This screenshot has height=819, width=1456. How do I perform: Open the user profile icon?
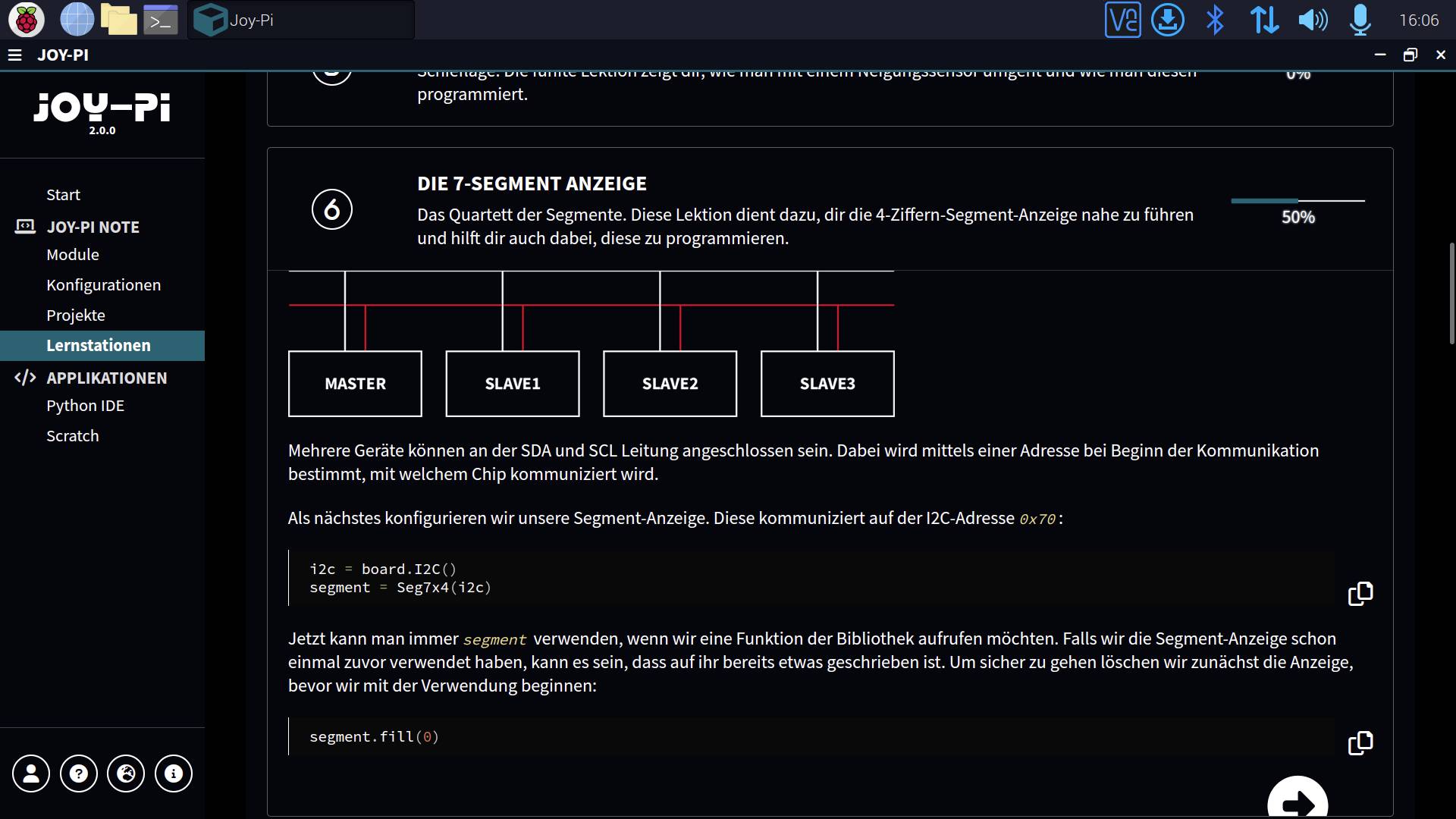tap(31, 773)
